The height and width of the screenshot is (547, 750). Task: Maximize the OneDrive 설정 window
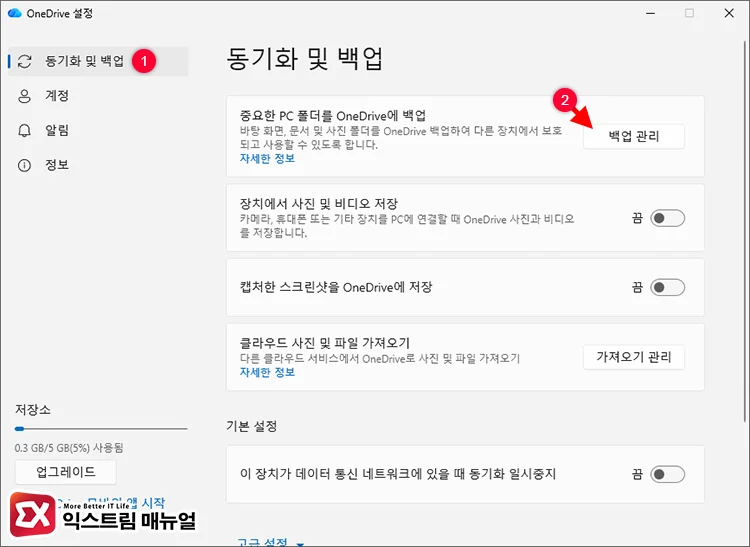(x=689, y=13)
